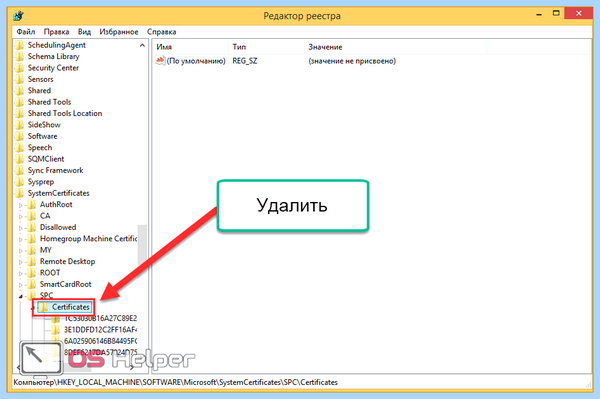
Task: Select subkey 3E1DDFD12C2FF16AF
Action: pos(100,329)
